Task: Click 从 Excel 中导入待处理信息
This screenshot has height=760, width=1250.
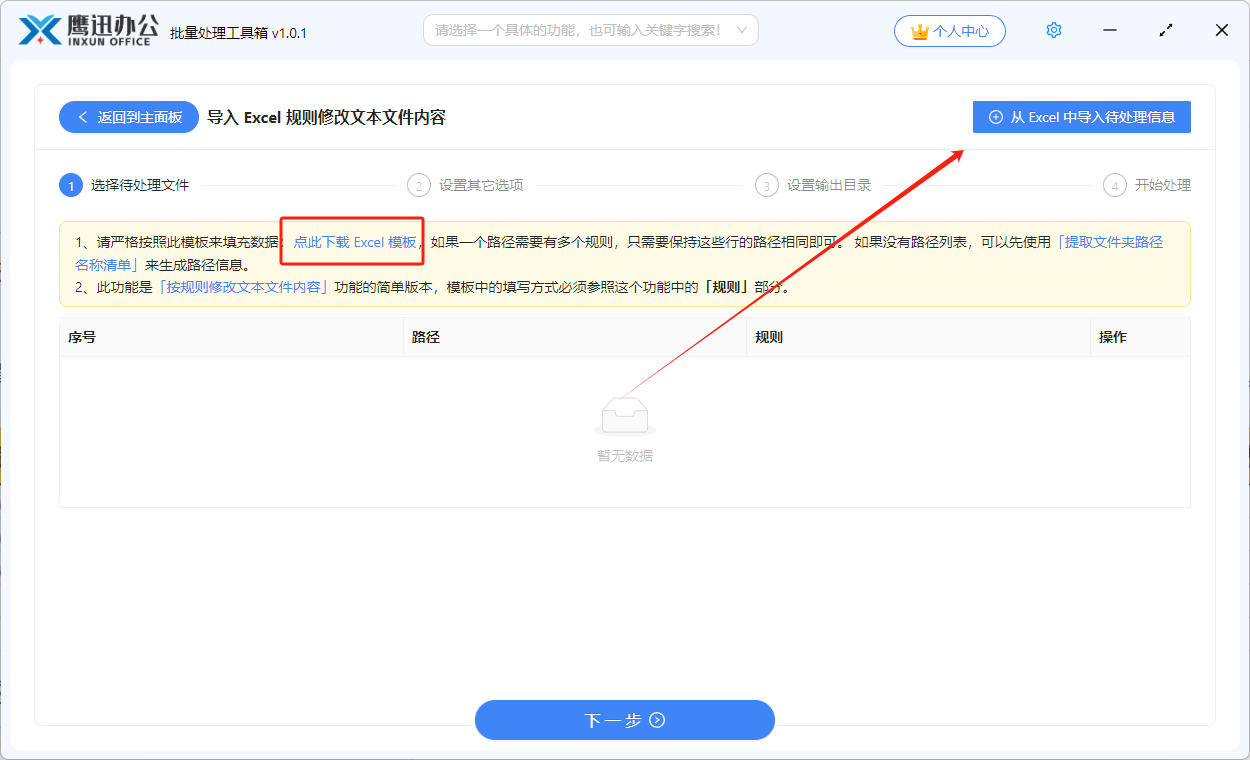Action: coord(1081,117)
